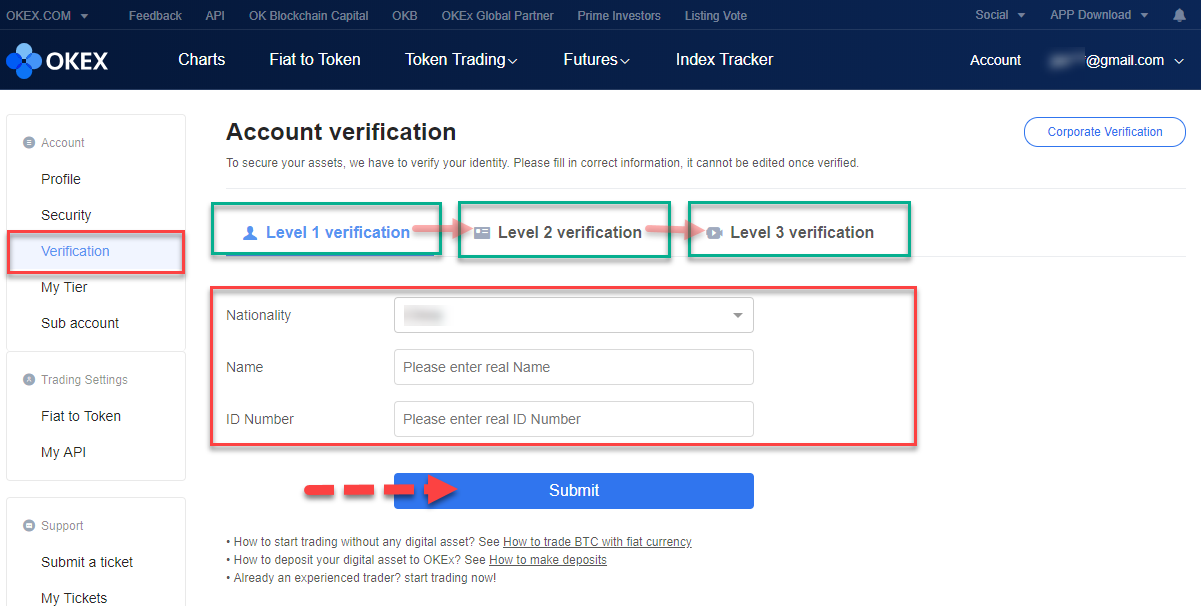Open How to trade BTC with fiat currency
The image size is (1201, 606).
pos(597,542)
